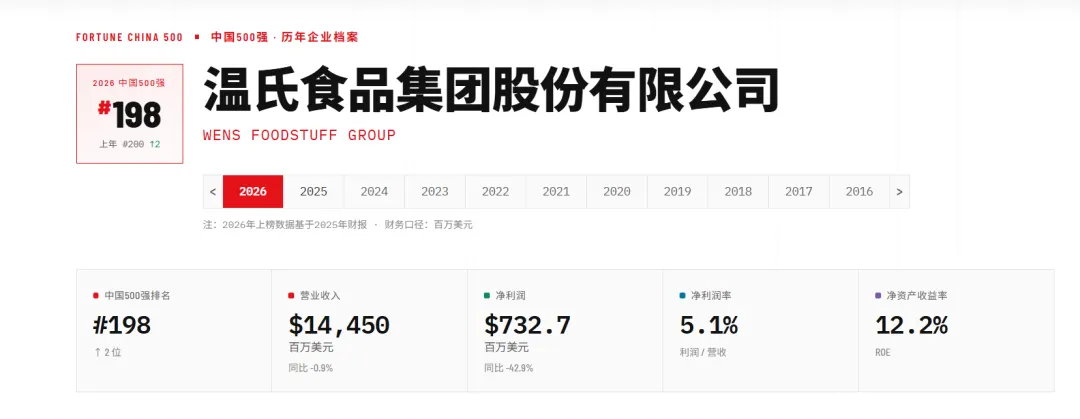
Task: Click the 12.2% ROE value
Action: point(911,325)
